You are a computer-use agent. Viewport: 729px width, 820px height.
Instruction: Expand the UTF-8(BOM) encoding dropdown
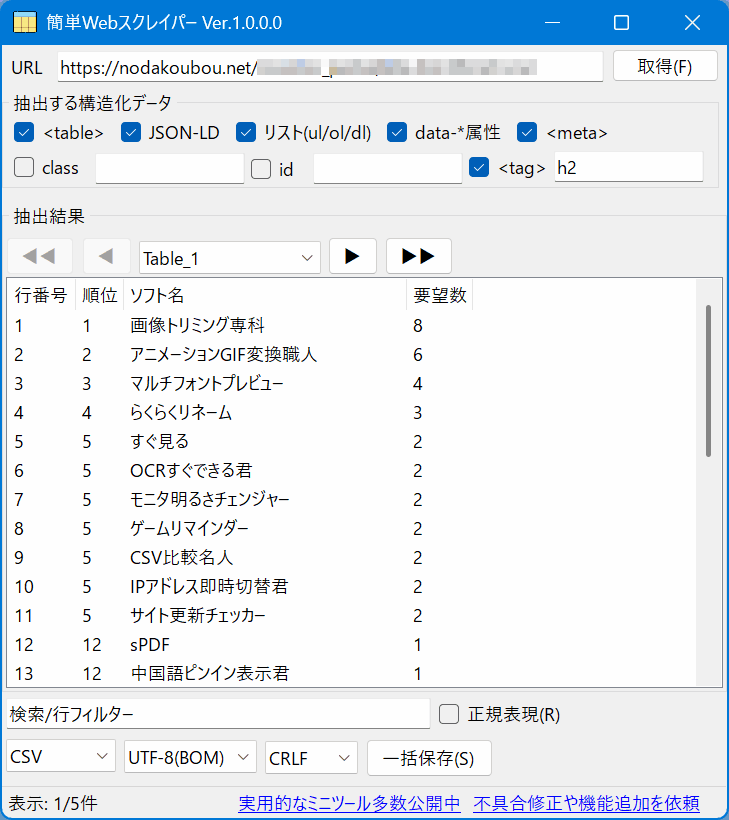pyautogui.click(x=190, y=758)
